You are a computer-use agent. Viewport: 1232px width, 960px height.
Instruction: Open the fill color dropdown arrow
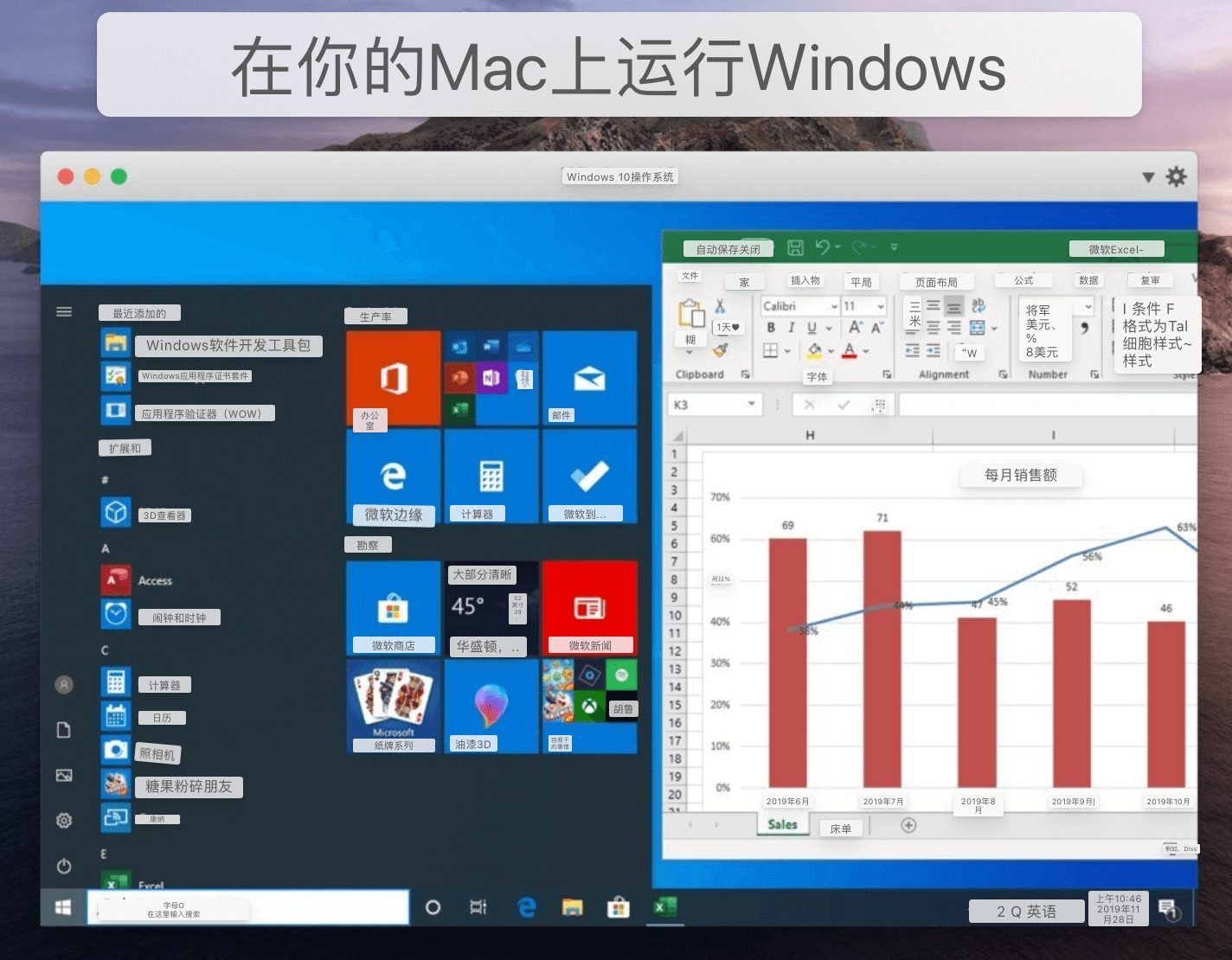pos(831,351)
